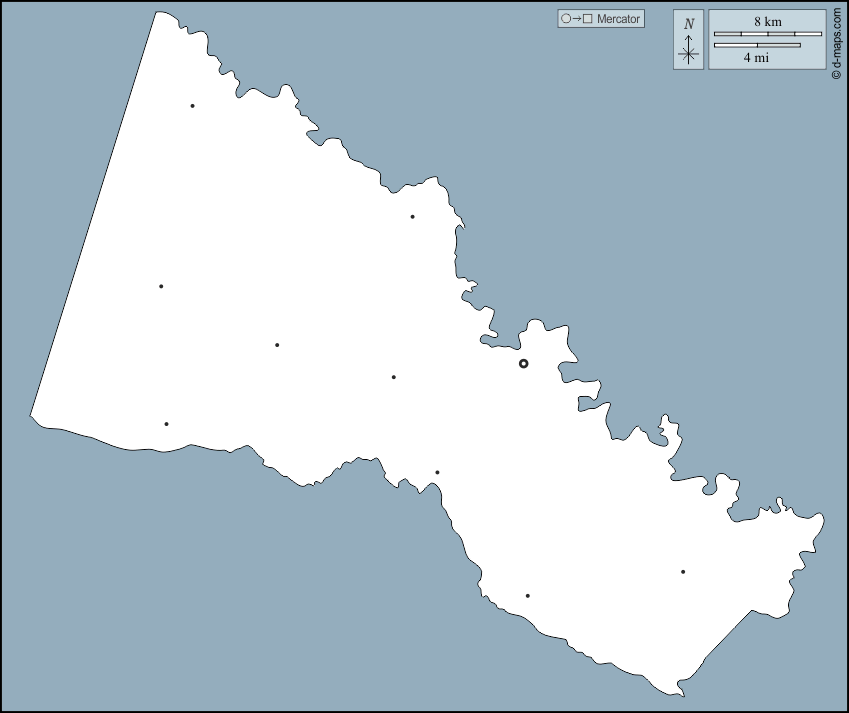Click the star symbol beneath the north arrow
Image resolution: width=849 pixels, height=713 pixels.
click(x=688, y=55)
